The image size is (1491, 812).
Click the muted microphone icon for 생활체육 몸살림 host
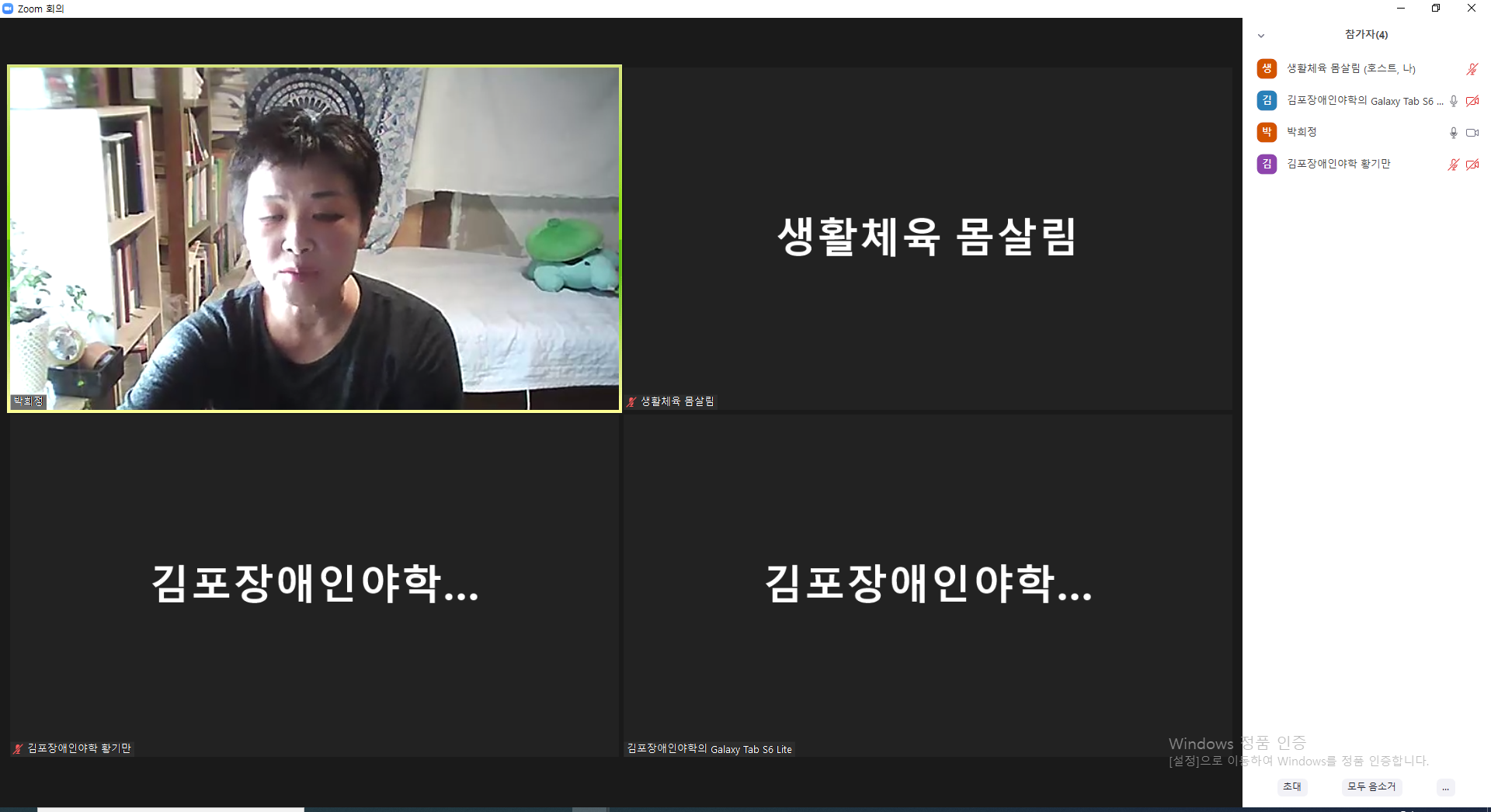(1472, 69)
